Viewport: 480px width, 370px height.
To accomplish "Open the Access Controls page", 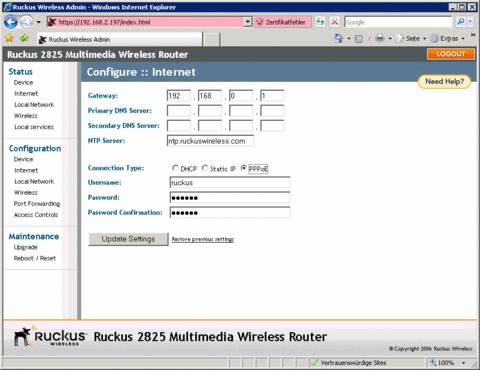I will click(x=36, y=215).
